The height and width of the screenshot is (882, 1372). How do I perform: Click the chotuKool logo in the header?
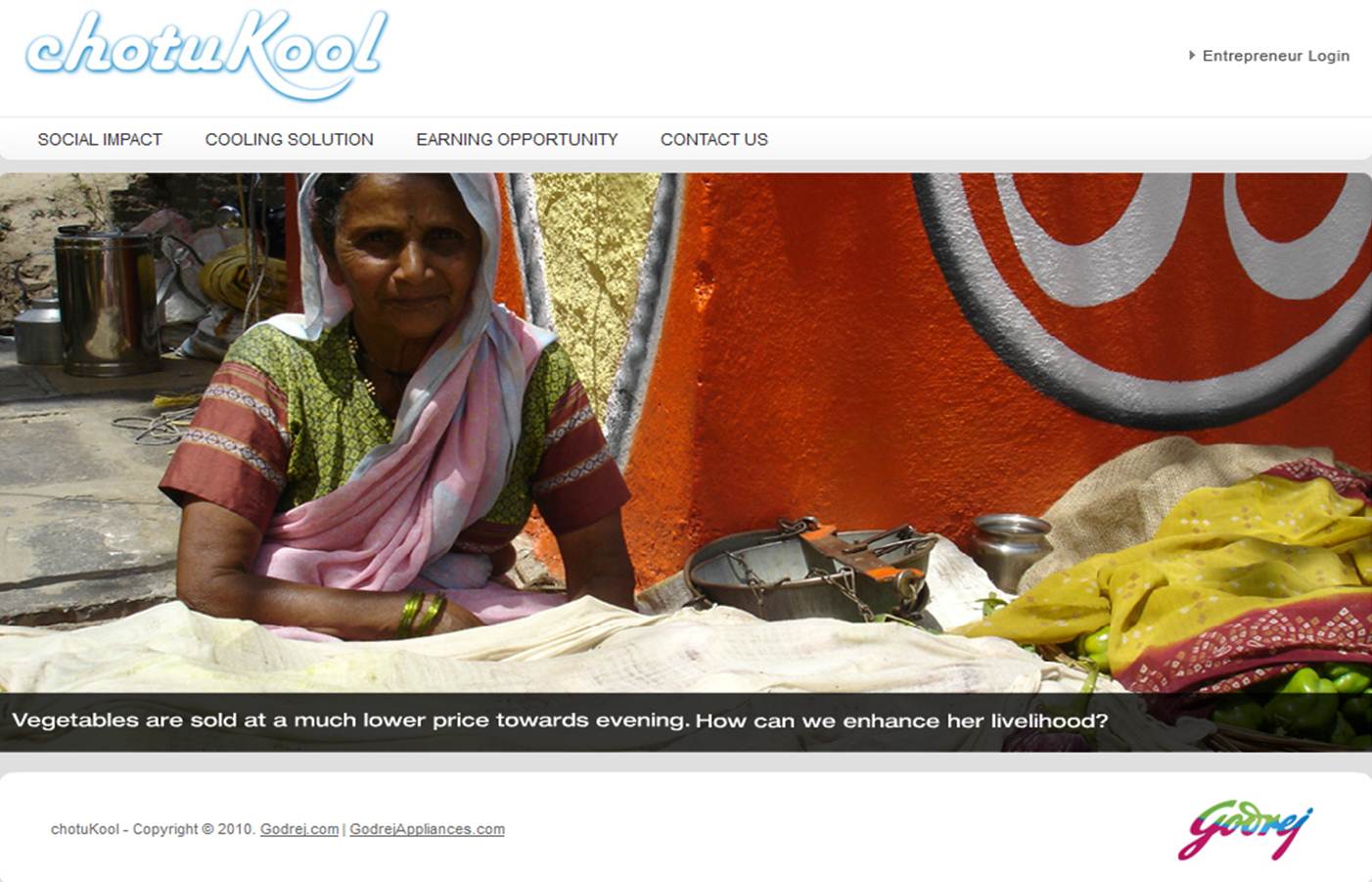coord(206,55)
